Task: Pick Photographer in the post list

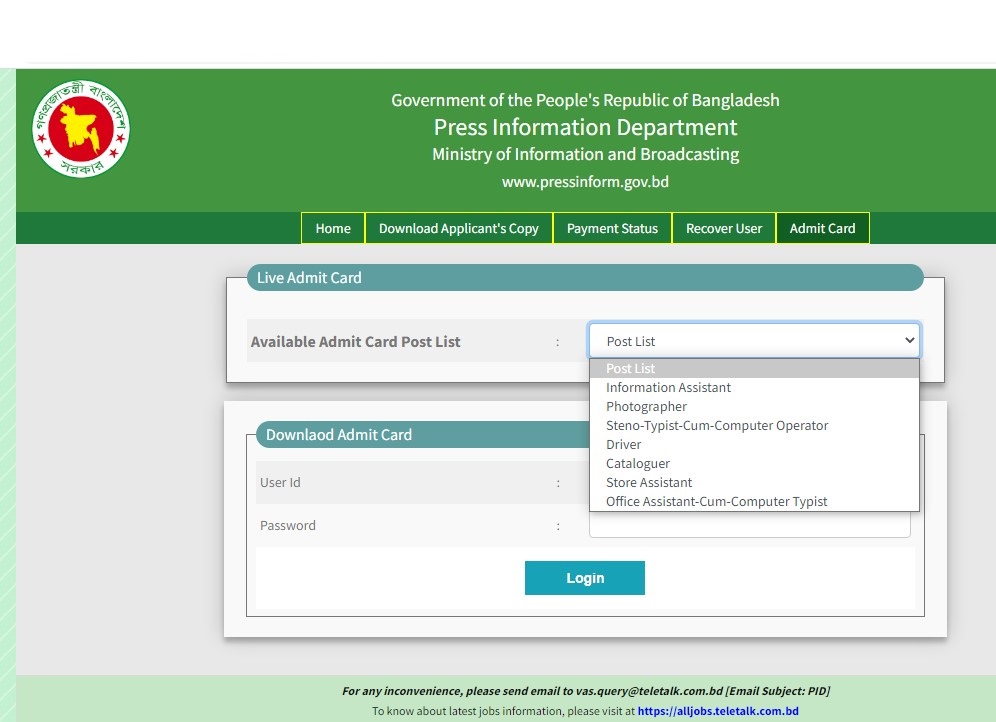Action: pyautogui.click(x=646, y=407)
